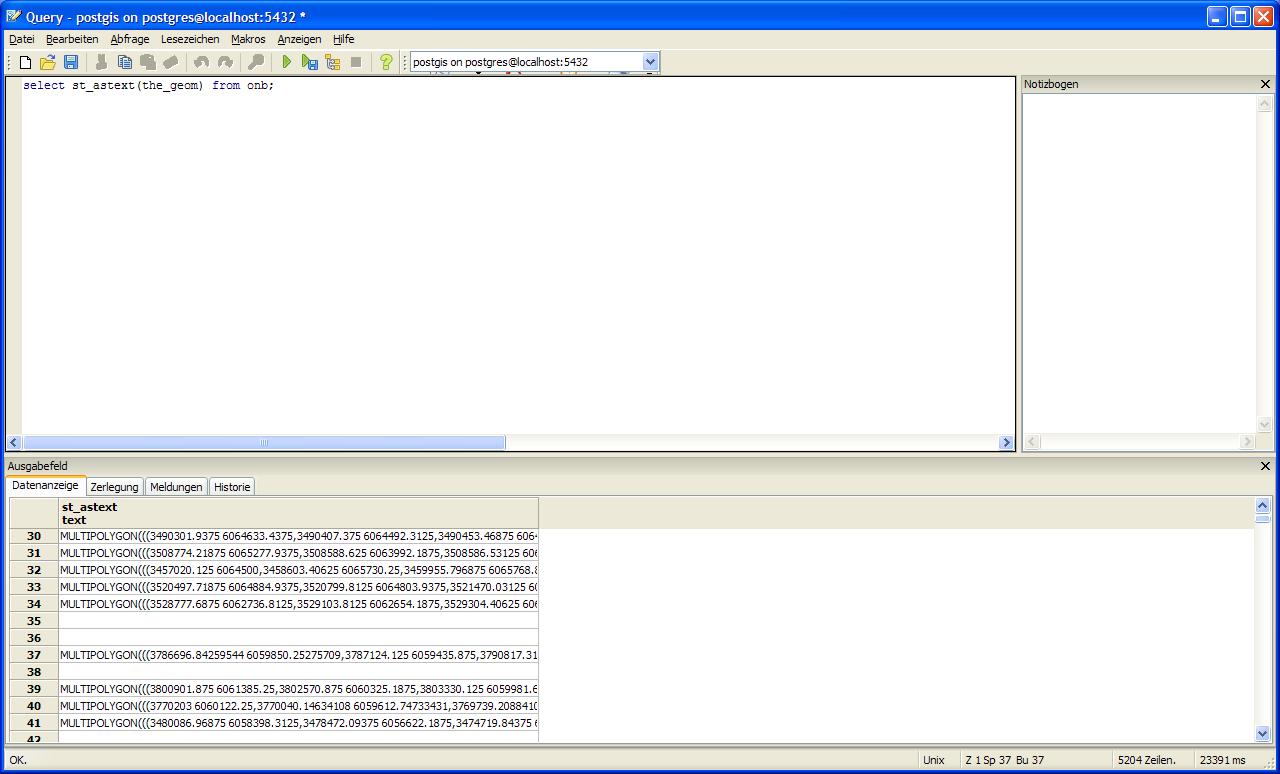This screenshot has height=774, width=1280.
Task: Save the query with the floppy disk icon
Action: coord(71,62)
